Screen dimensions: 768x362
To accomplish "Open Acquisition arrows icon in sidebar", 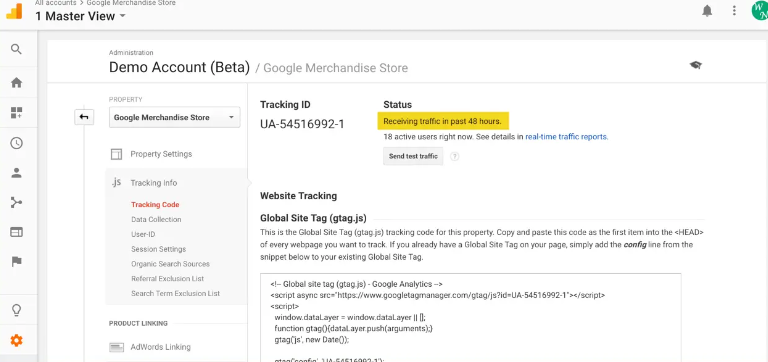I will 17,202.
